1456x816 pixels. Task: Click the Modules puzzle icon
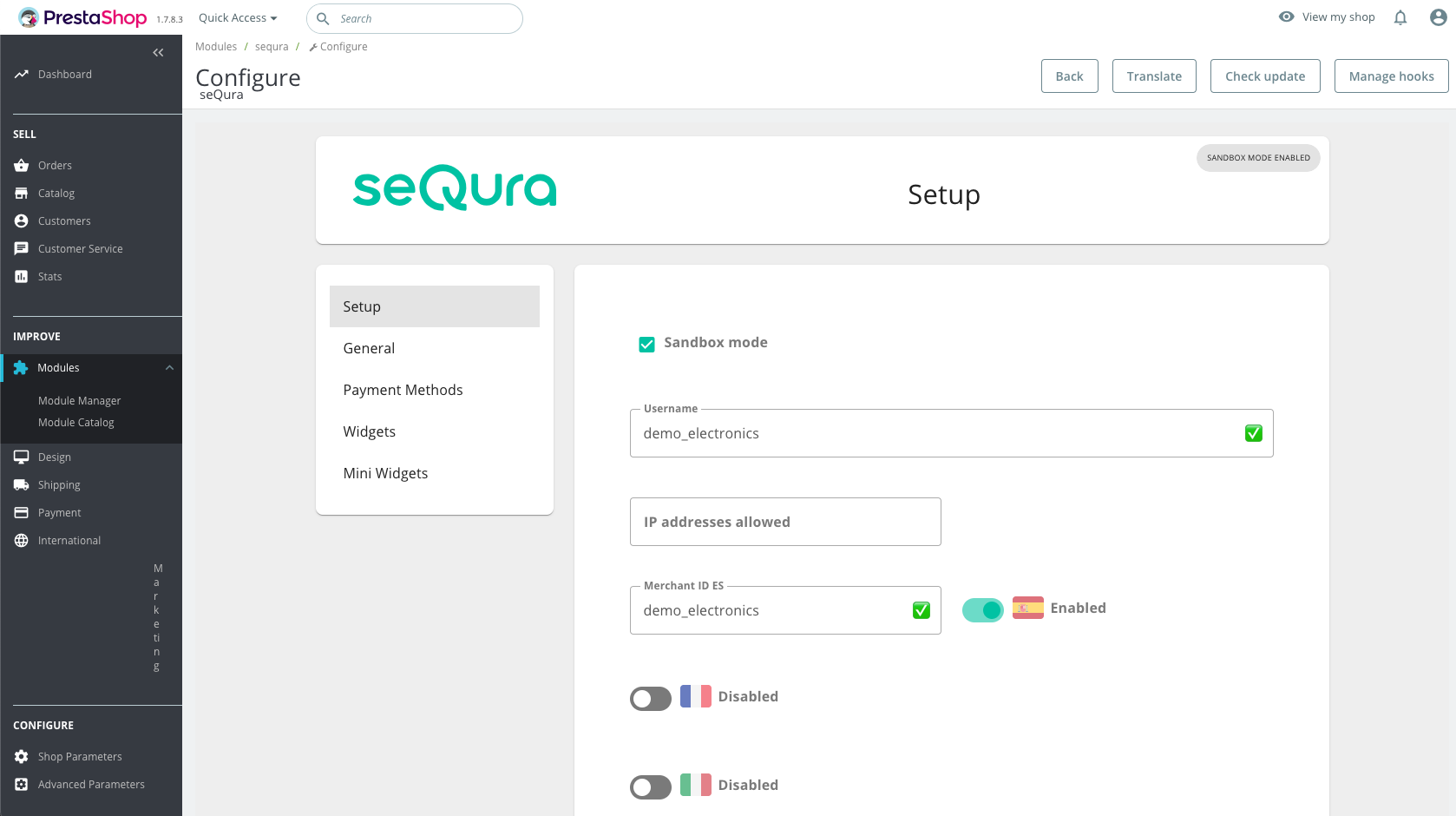(21, 368)
